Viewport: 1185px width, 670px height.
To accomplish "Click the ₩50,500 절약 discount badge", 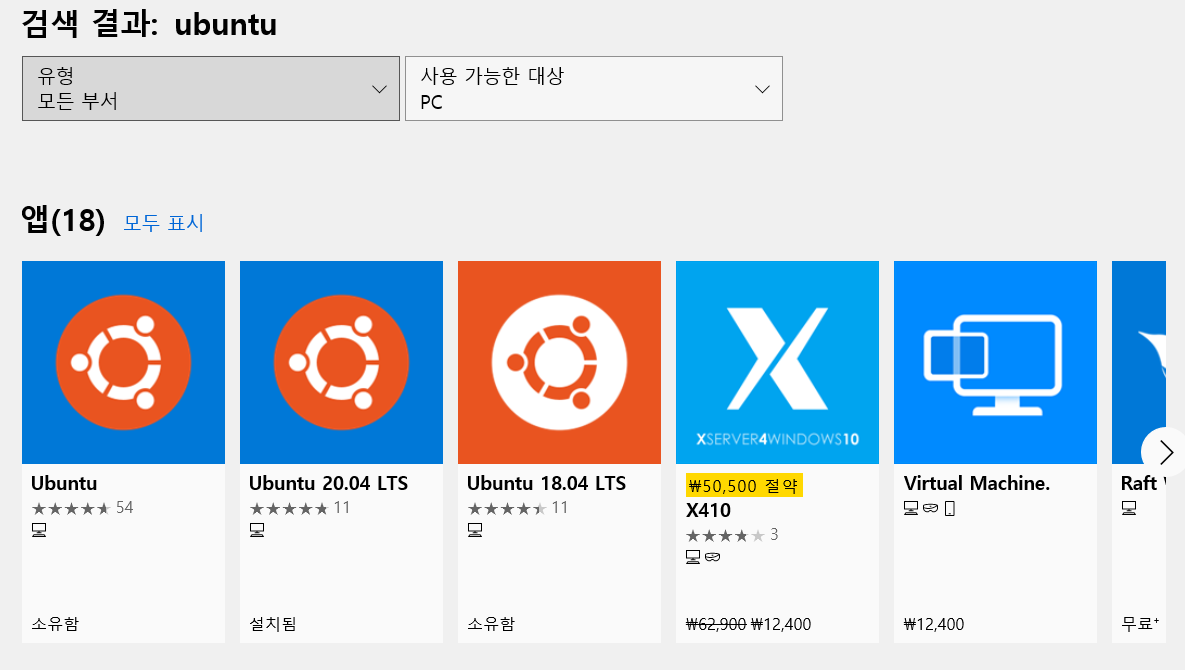I will [x=744, y=486].
